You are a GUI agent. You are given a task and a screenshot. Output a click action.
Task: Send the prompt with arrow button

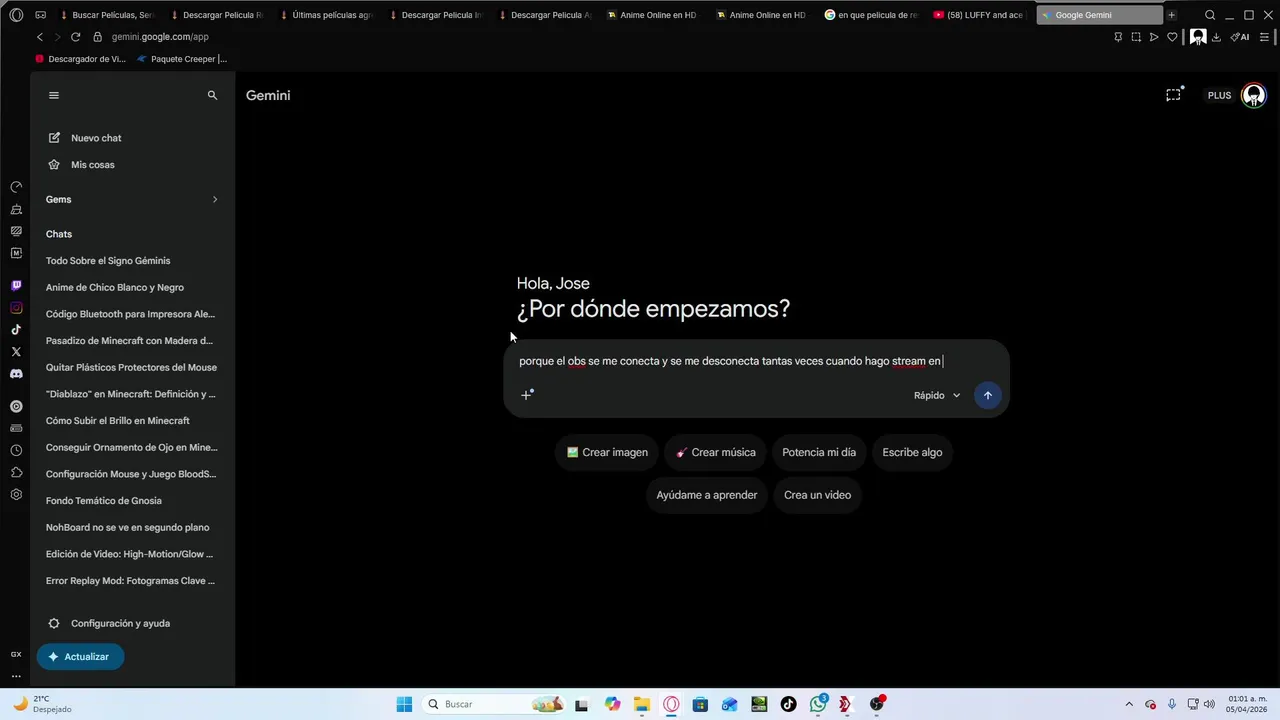(x=987, y=395)
